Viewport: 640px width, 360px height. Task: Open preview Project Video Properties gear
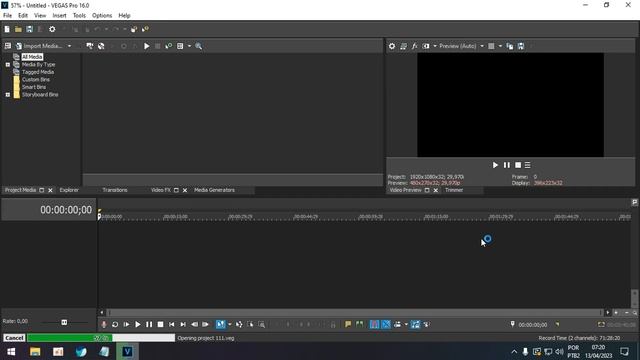pyautogui.click(x=392, y=46)
